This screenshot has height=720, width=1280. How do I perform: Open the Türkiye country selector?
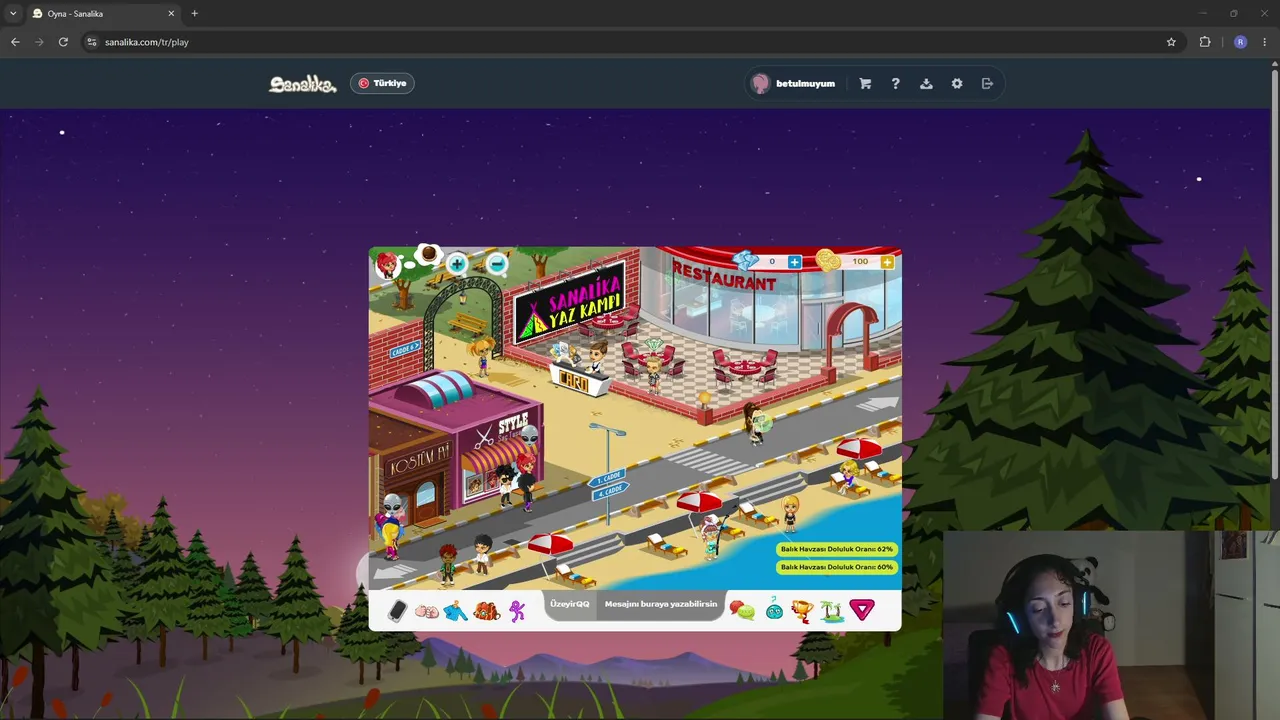382,84
